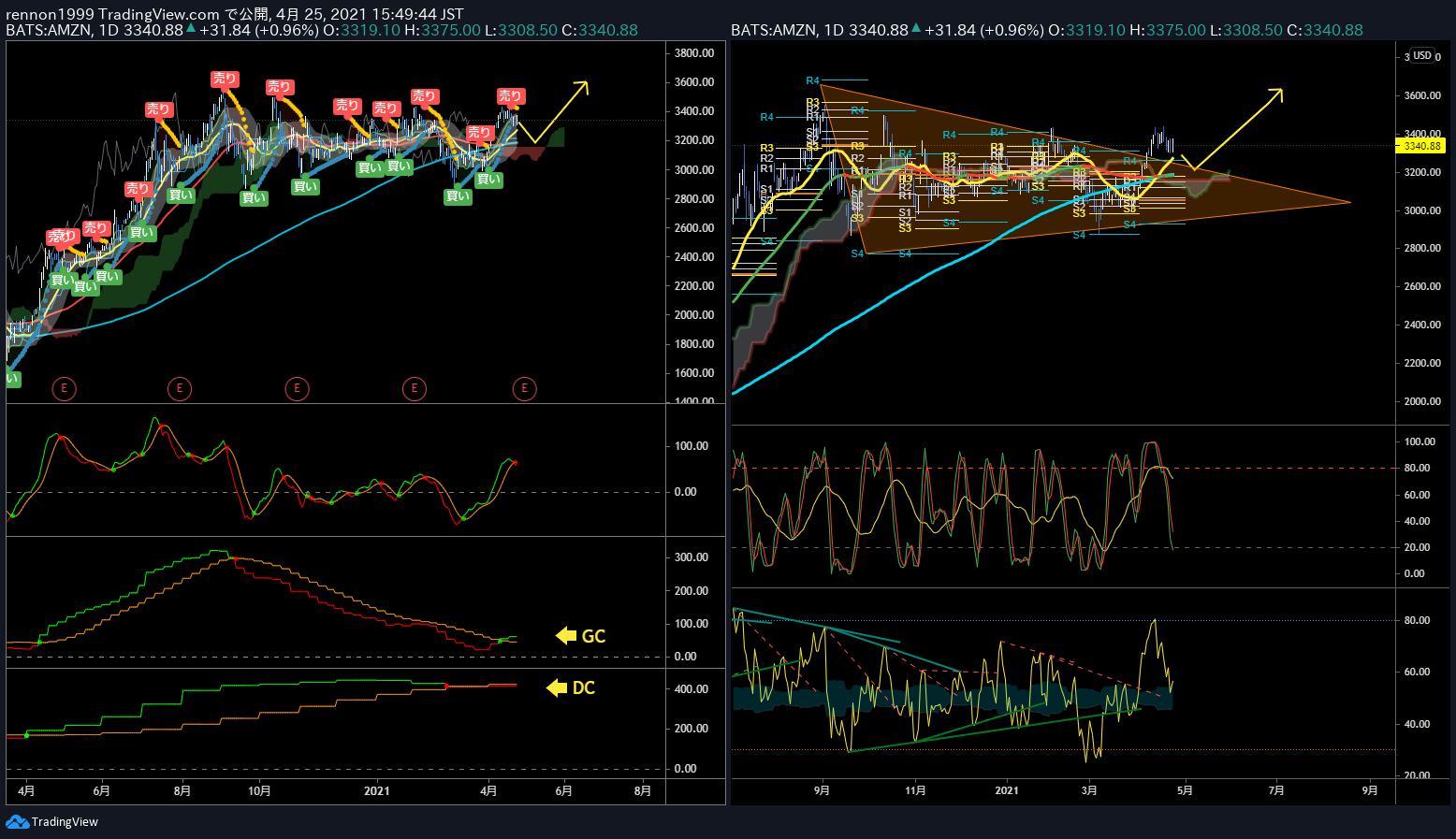Click the 10月 label on left chart time axis
Screen dimensions: 1456x839
click(x=259, y=790)
